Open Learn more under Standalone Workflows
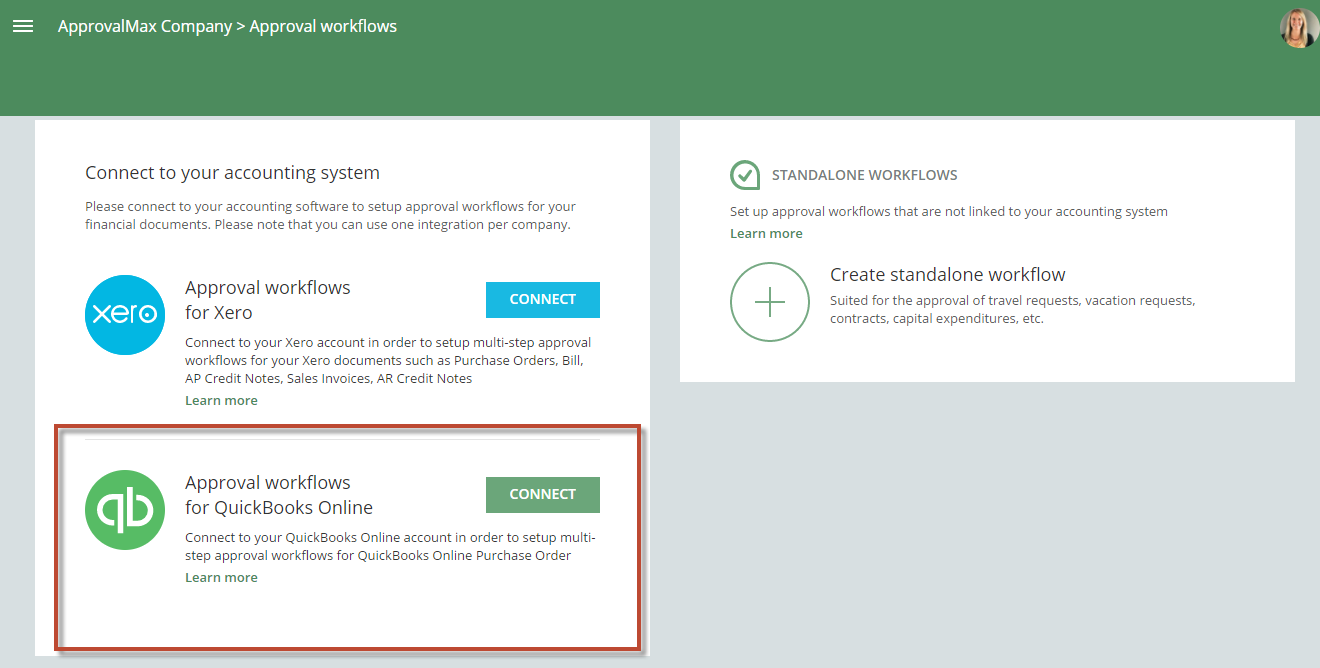 pyautogui.click(x=766, y=233)
